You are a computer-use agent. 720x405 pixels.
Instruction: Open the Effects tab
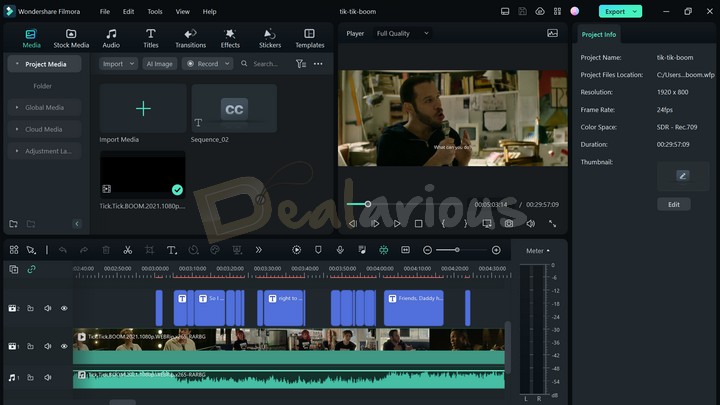pyautogui.click(x=230, y=39)
